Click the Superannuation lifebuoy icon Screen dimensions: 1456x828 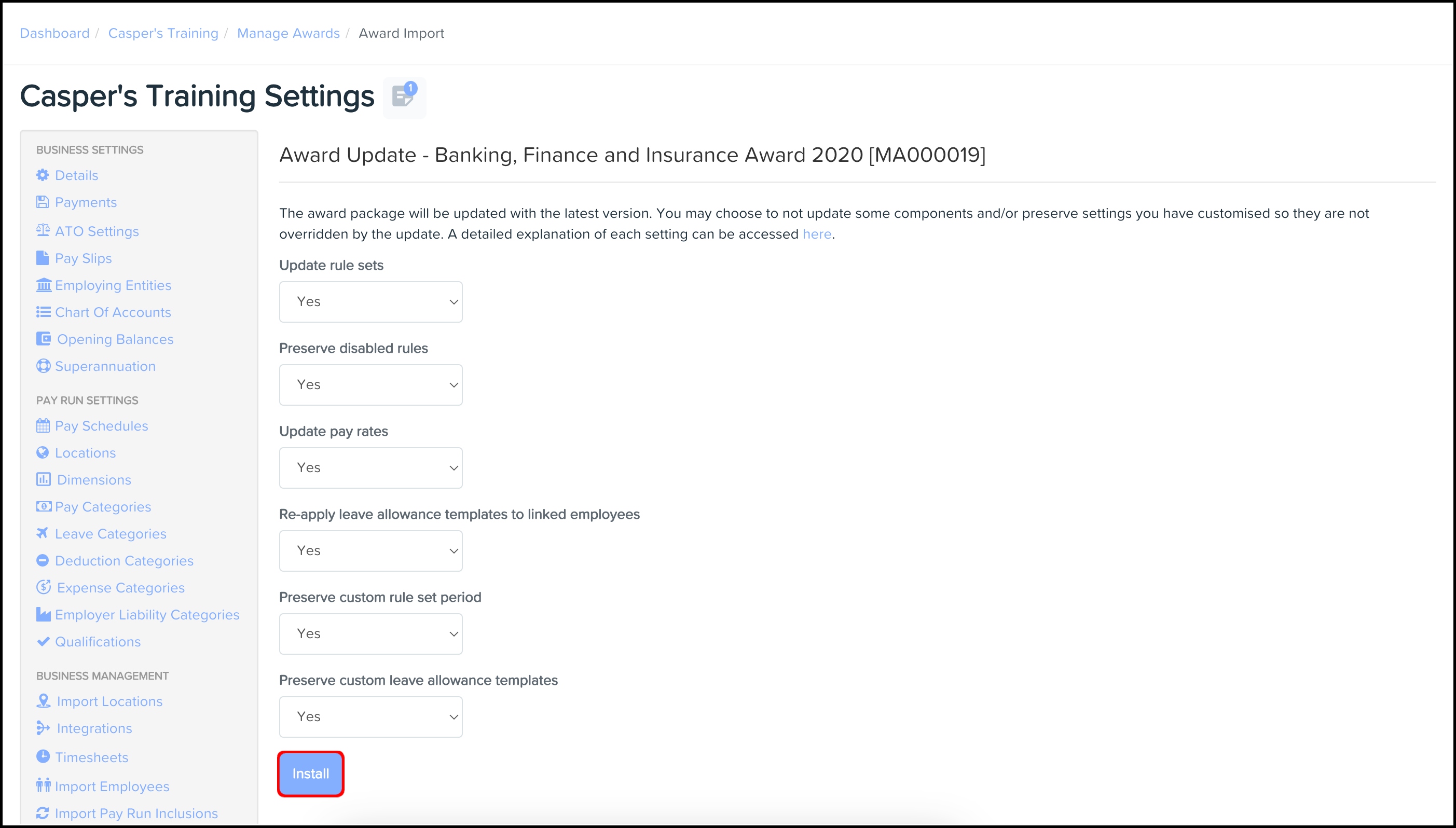[x=43, y=366]
